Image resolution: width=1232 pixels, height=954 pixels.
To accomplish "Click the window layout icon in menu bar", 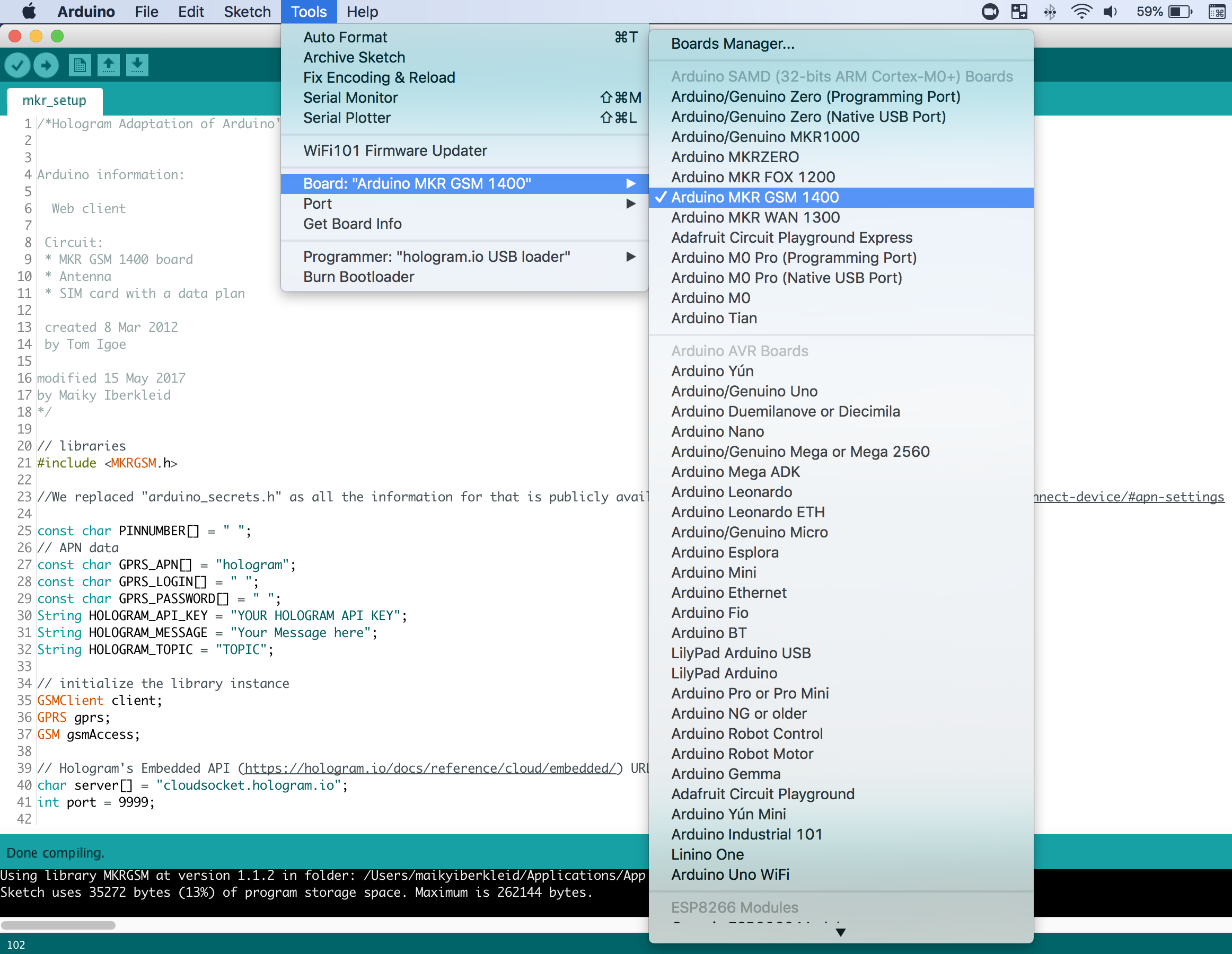I will (1019, 11).
